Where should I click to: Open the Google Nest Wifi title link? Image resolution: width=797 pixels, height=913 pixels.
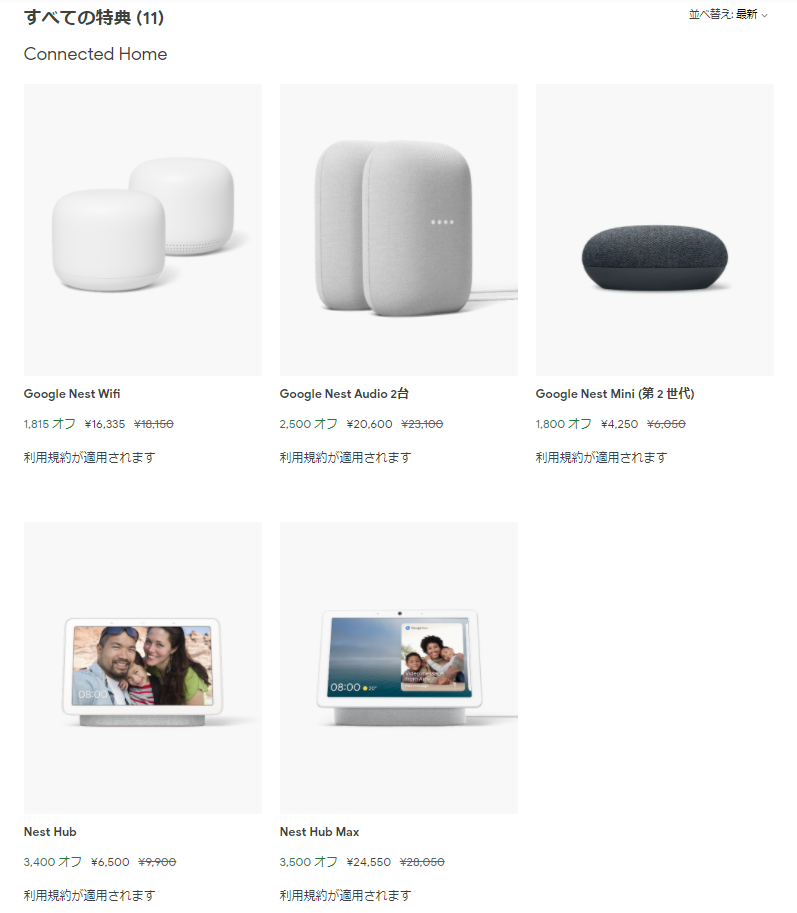click(x=72, y=394)
